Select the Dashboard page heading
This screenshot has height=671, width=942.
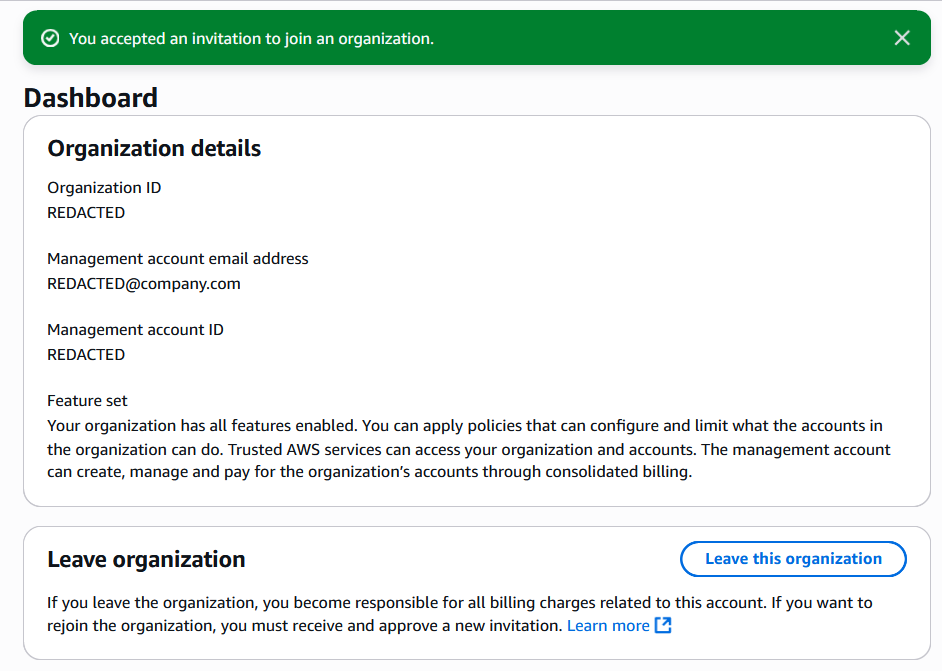[91, 98]
